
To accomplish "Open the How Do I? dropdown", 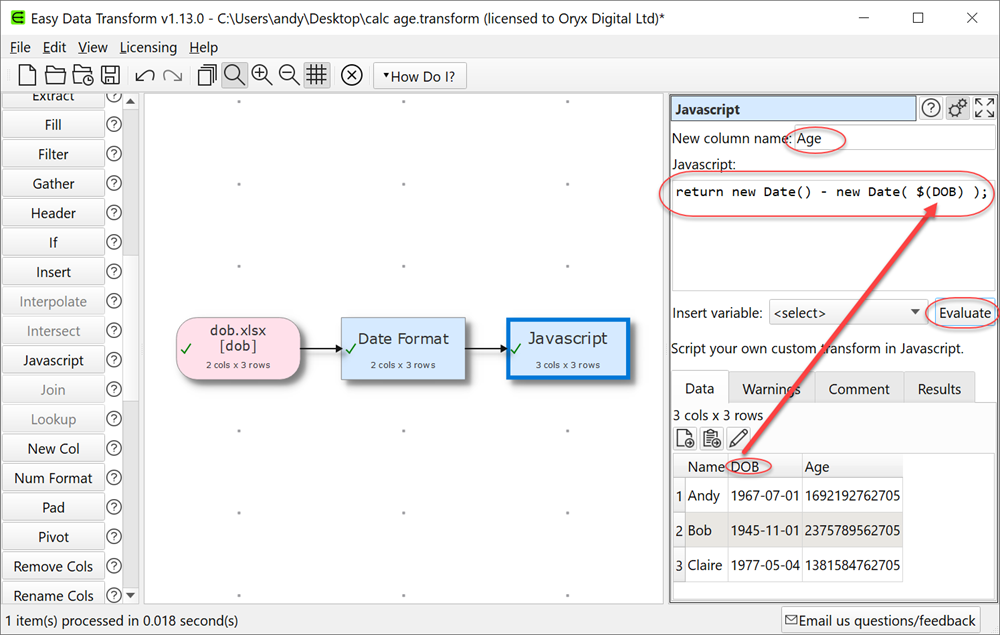I will point(419,75).
